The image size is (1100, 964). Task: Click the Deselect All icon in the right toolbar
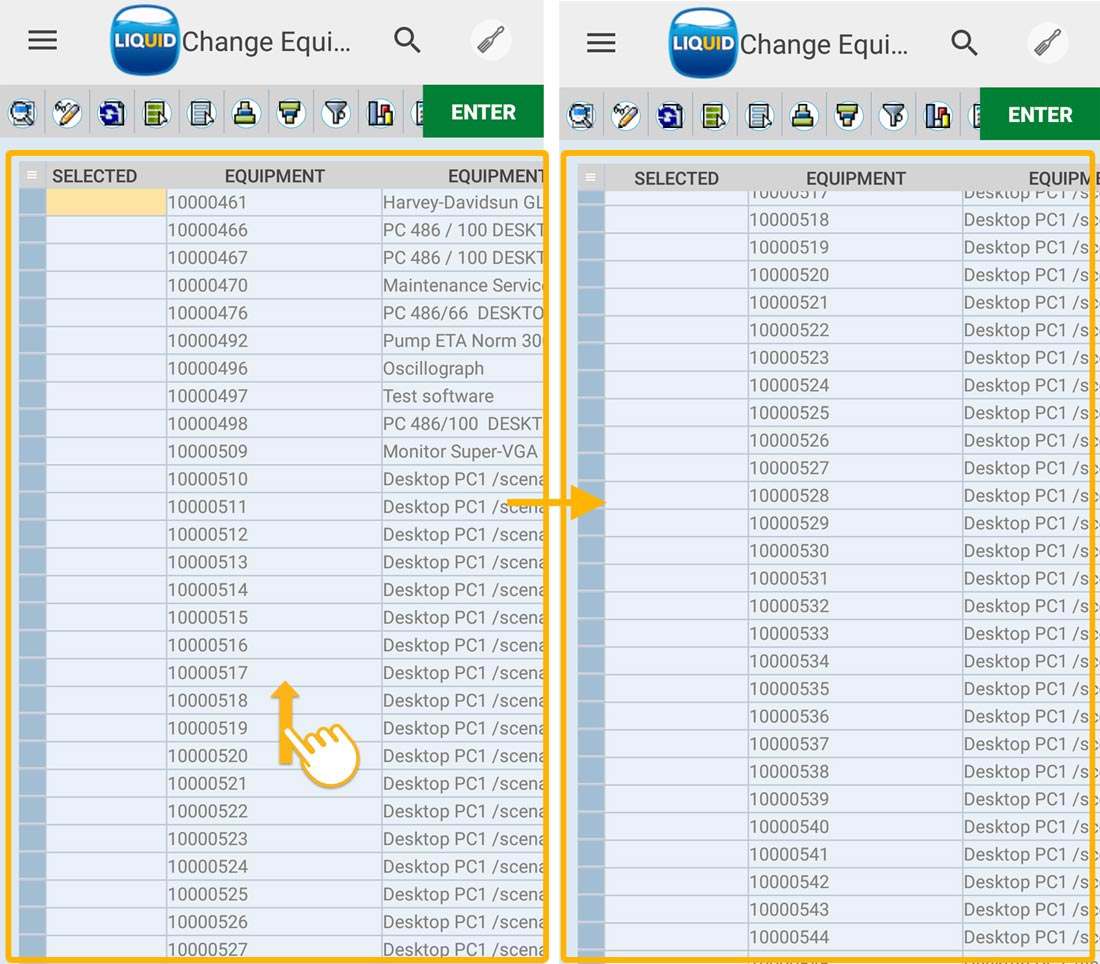759,116
